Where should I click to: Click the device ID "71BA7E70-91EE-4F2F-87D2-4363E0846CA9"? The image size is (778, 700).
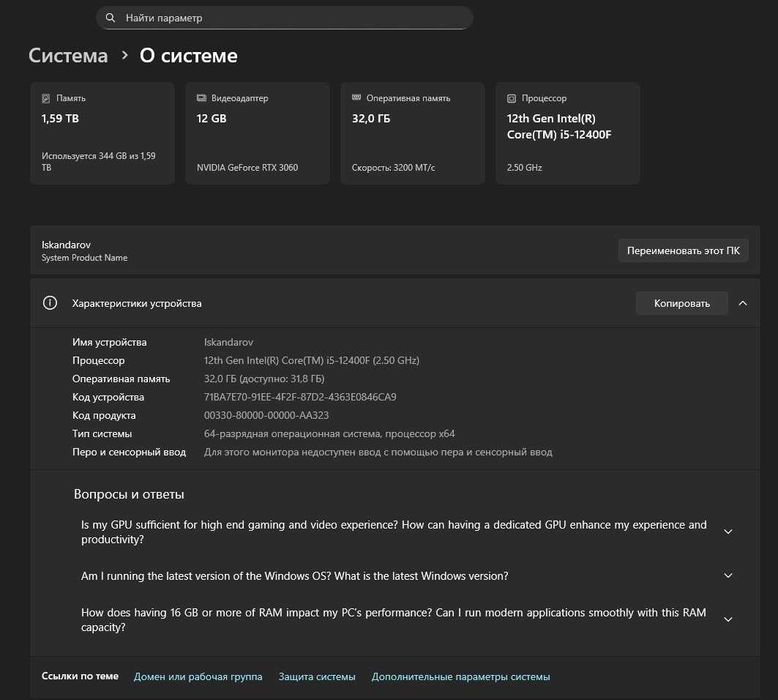tap(300, 397)
